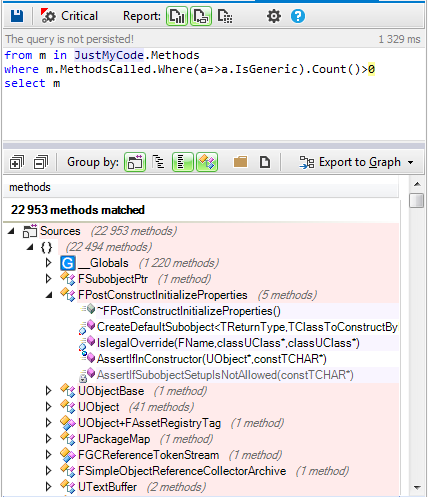428x497 pixels.
Task: Toggle the second green Report button
Action: coord(201,16)
